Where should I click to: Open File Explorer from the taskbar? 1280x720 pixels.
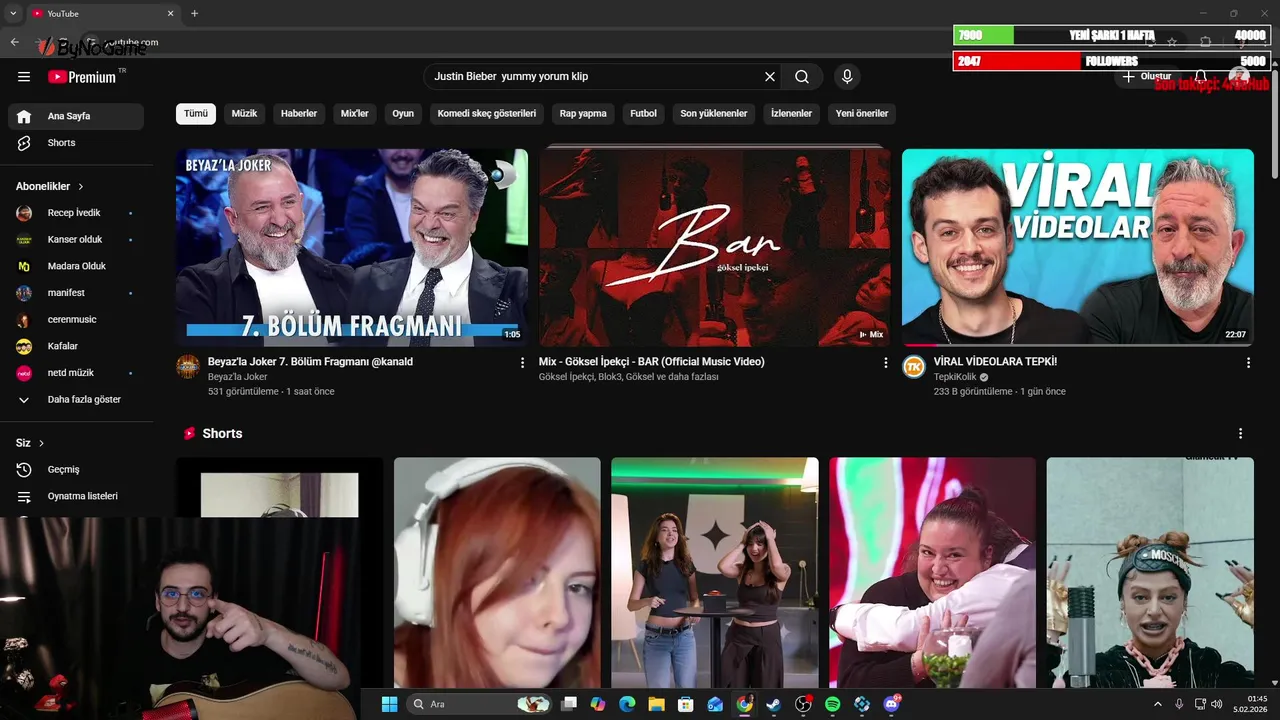click(656, 704)
